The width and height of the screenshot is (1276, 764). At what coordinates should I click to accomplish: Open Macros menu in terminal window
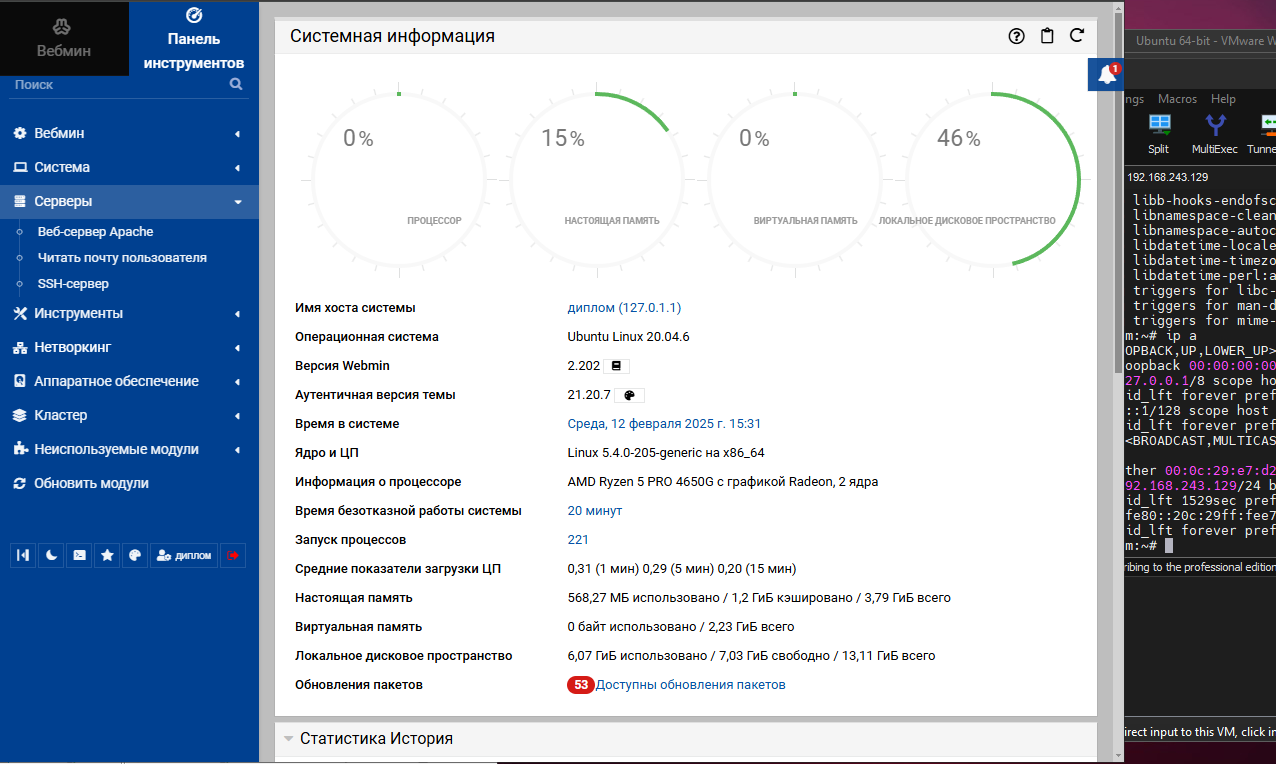[x=1177, y=99]
